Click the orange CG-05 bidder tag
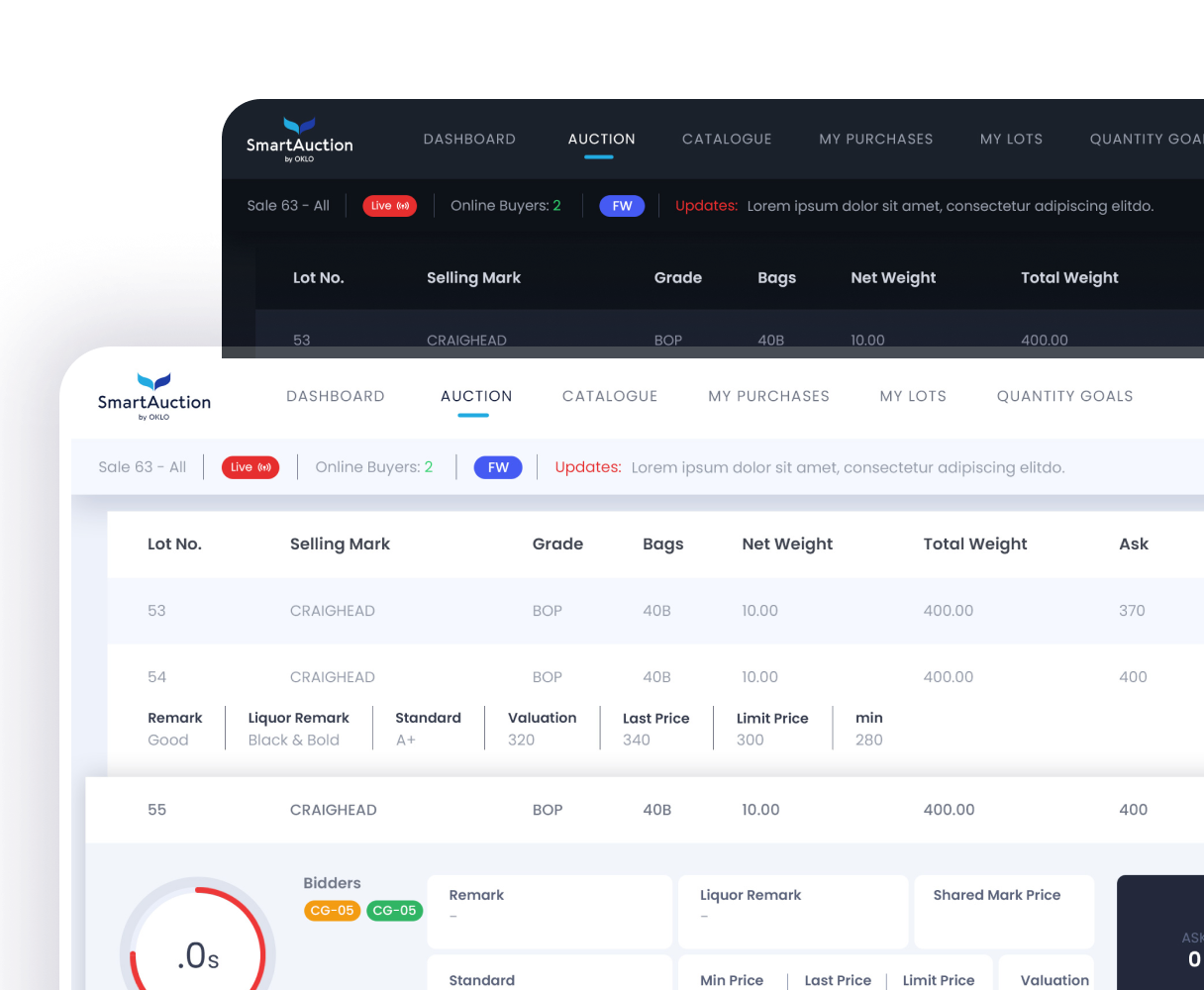The height and width of the screenshot is (990, 1204). click(333, 911)
